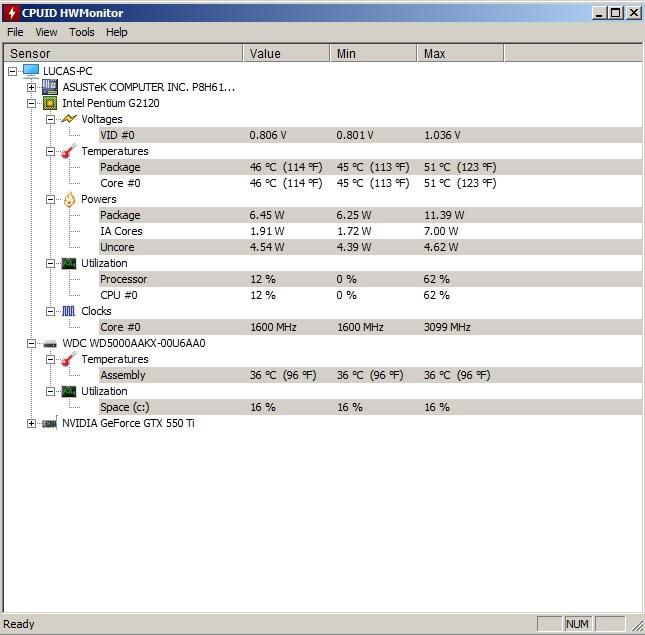645x635 pixels.
Task: Click the hard drive Utilization graph icon
Action: pyautogui.click(x=69, y=391)
